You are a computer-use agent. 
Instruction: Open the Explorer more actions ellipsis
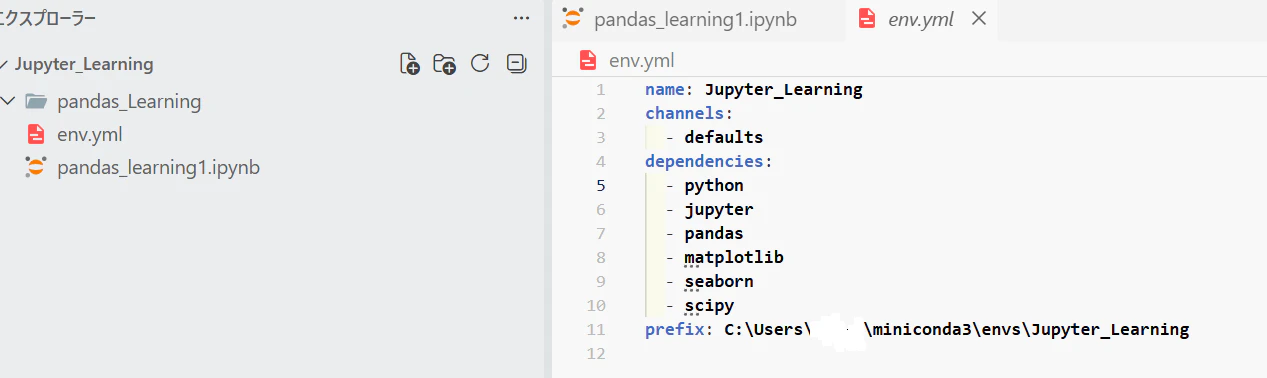pos(521,18)
